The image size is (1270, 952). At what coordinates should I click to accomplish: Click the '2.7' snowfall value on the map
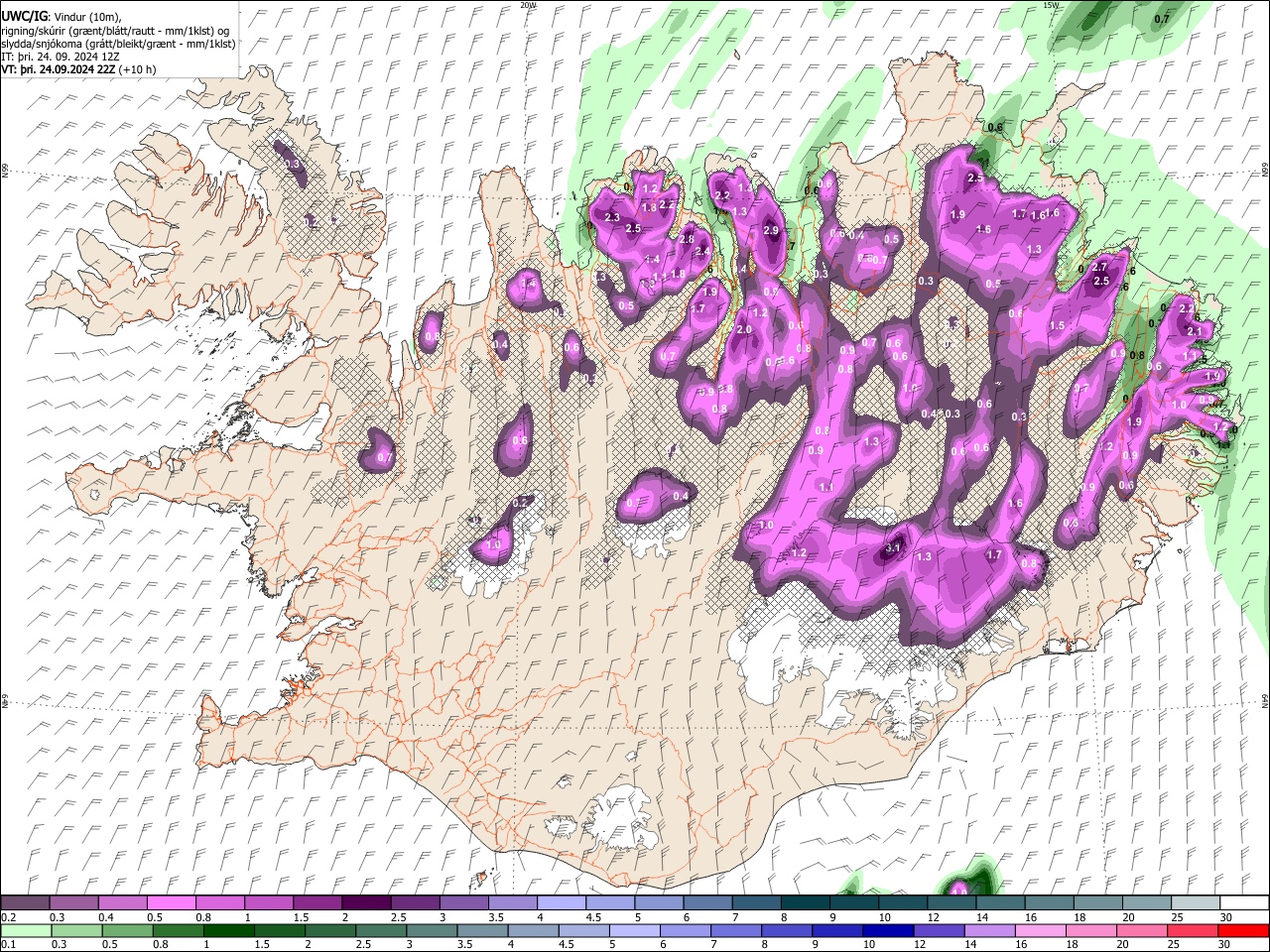[1099, 268]
